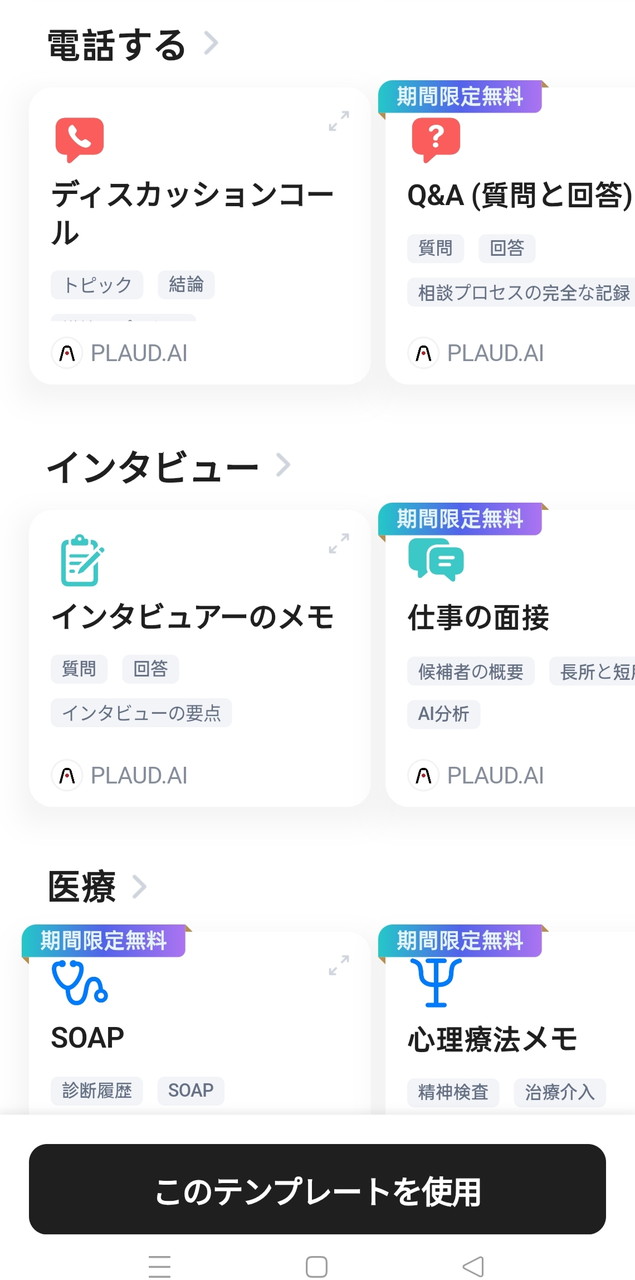Tap the トピック tag on Discussion Call
The width and height of the screenshot is (635, 1280).
[x=97, y=285]
